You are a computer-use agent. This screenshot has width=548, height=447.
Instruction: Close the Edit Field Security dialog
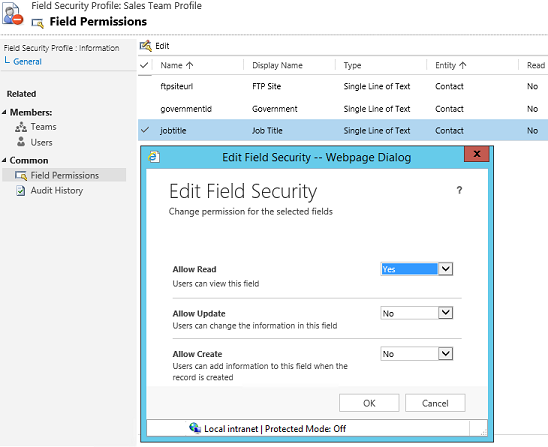[476, 154]
